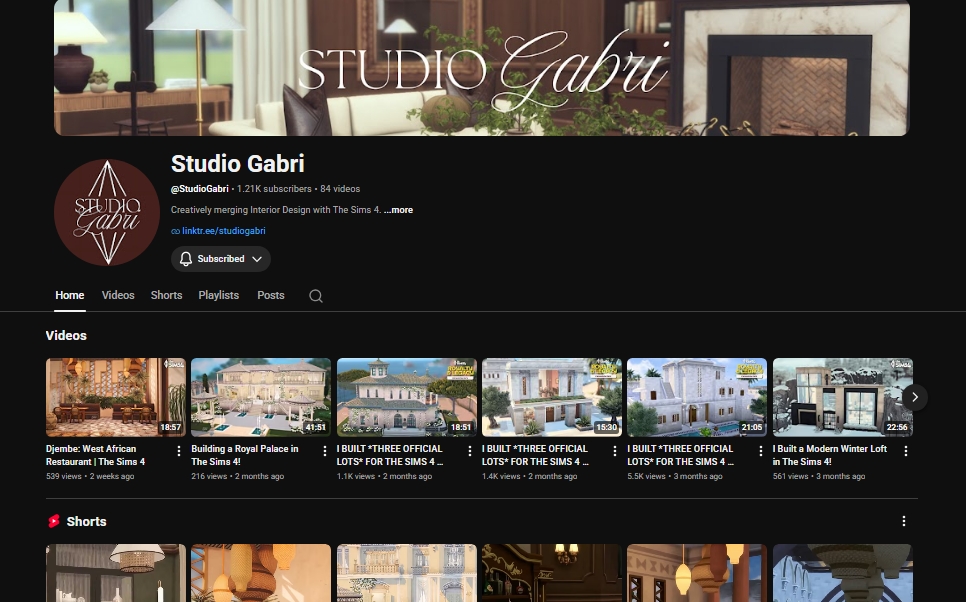The height and width of the screenshot is (602, 966).
Task: Open the Modern Winter Loft thumbnail
Action: (x=843, y=397)
